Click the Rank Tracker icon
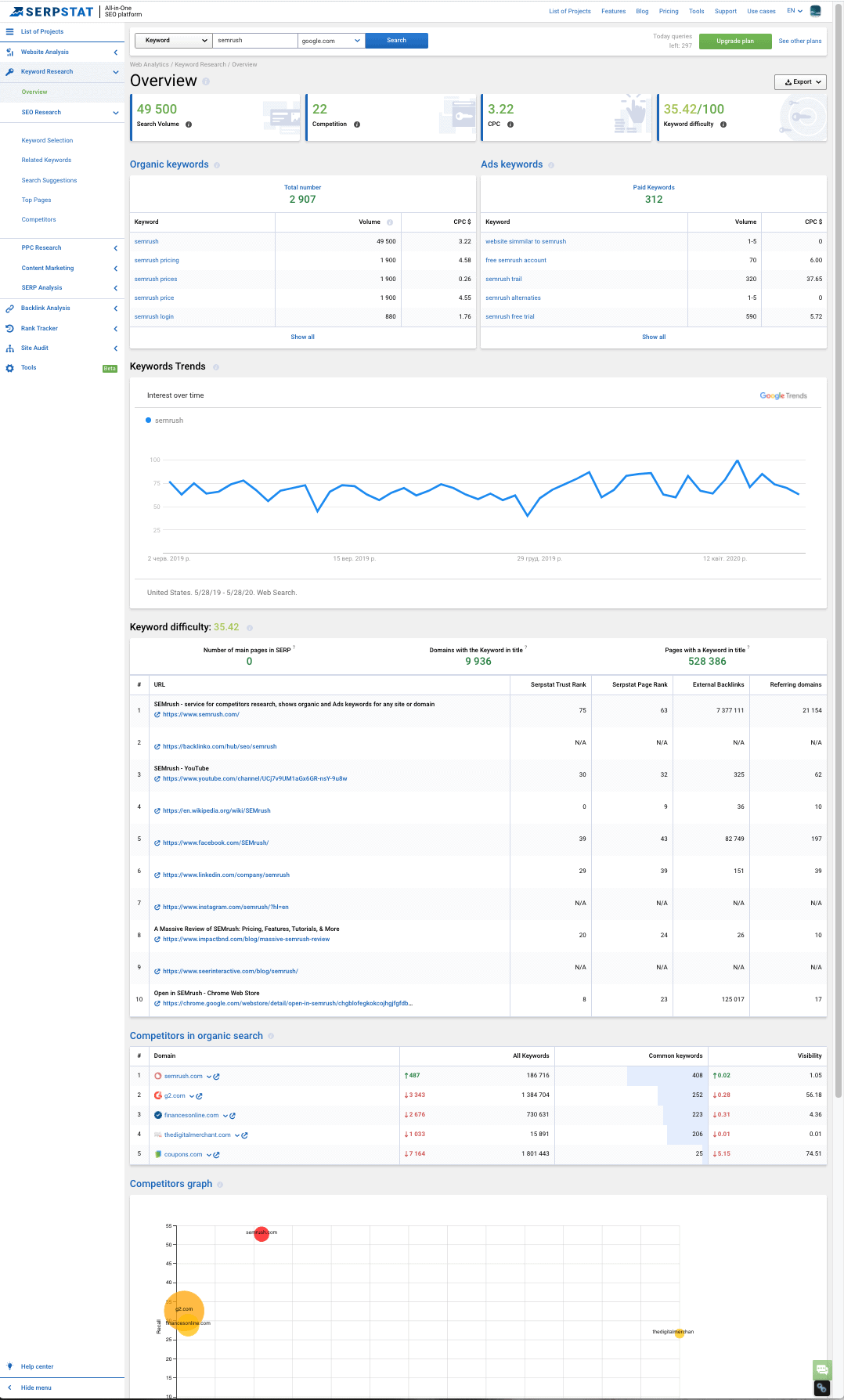 9,329
